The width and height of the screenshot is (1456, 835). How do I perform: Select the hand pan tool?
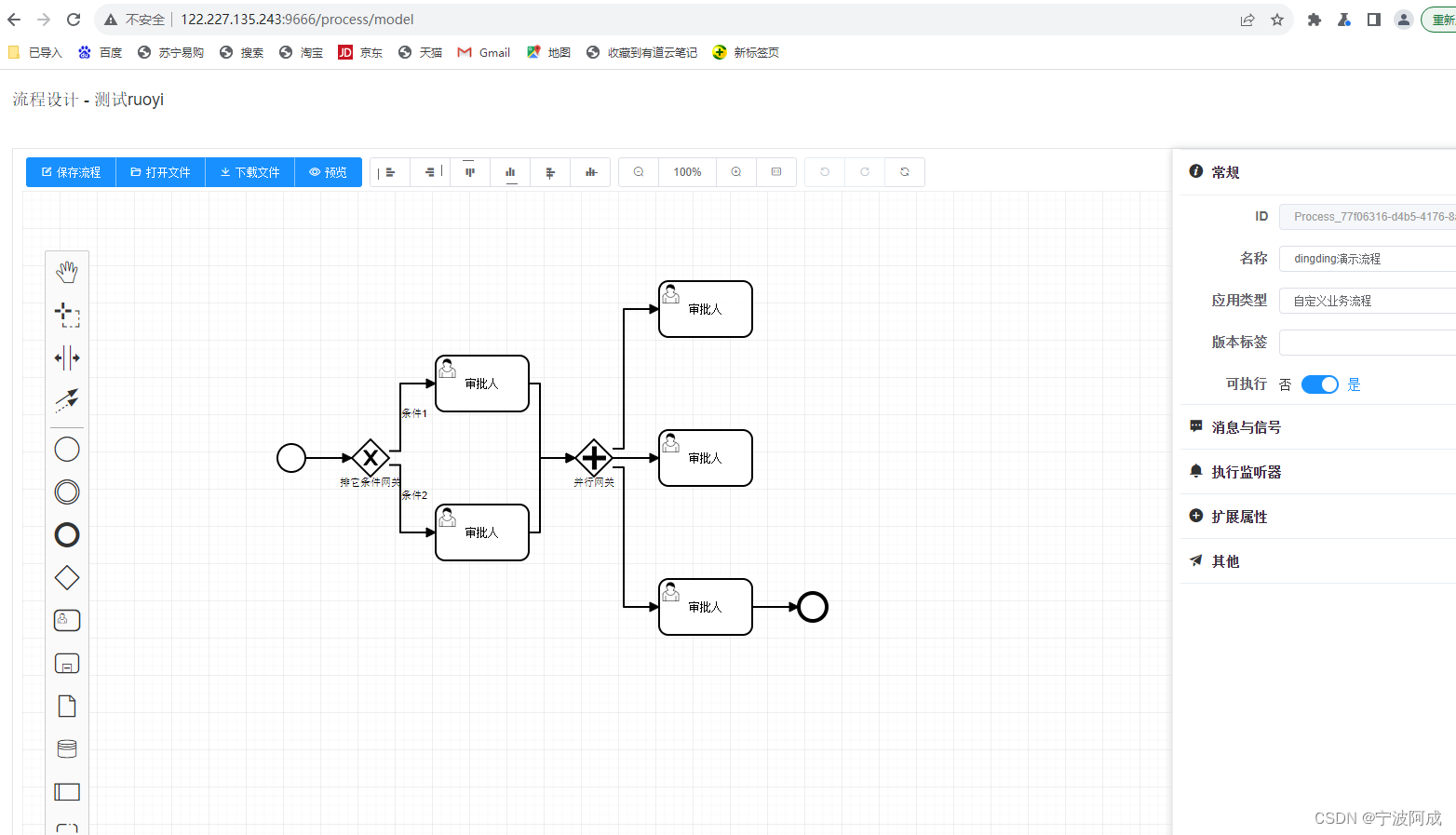(67, 272)
